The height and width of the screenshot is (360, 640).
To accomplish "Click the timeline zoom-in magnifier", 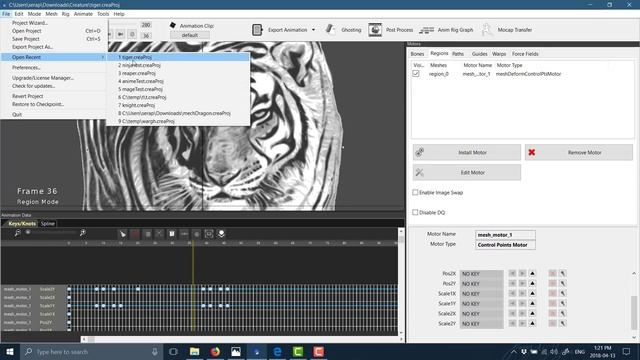I will (x=83, y=233).
